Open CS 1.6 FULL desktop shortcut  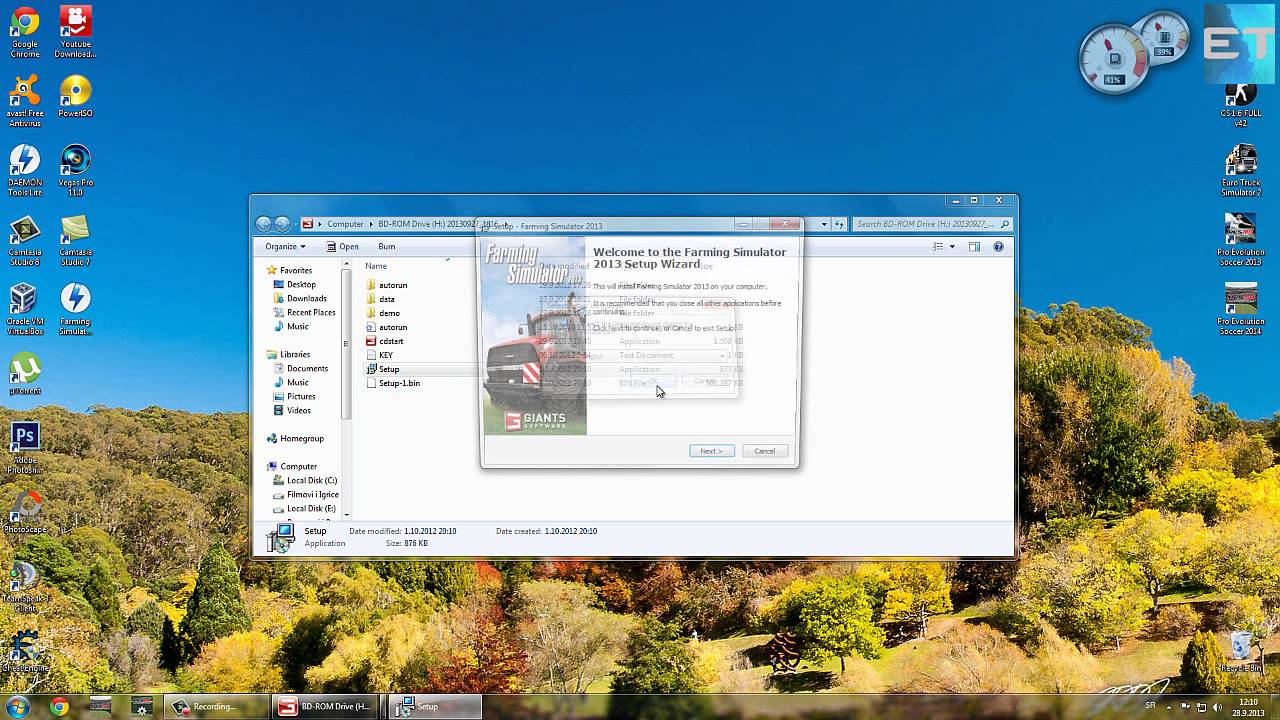click(1240, 103)
